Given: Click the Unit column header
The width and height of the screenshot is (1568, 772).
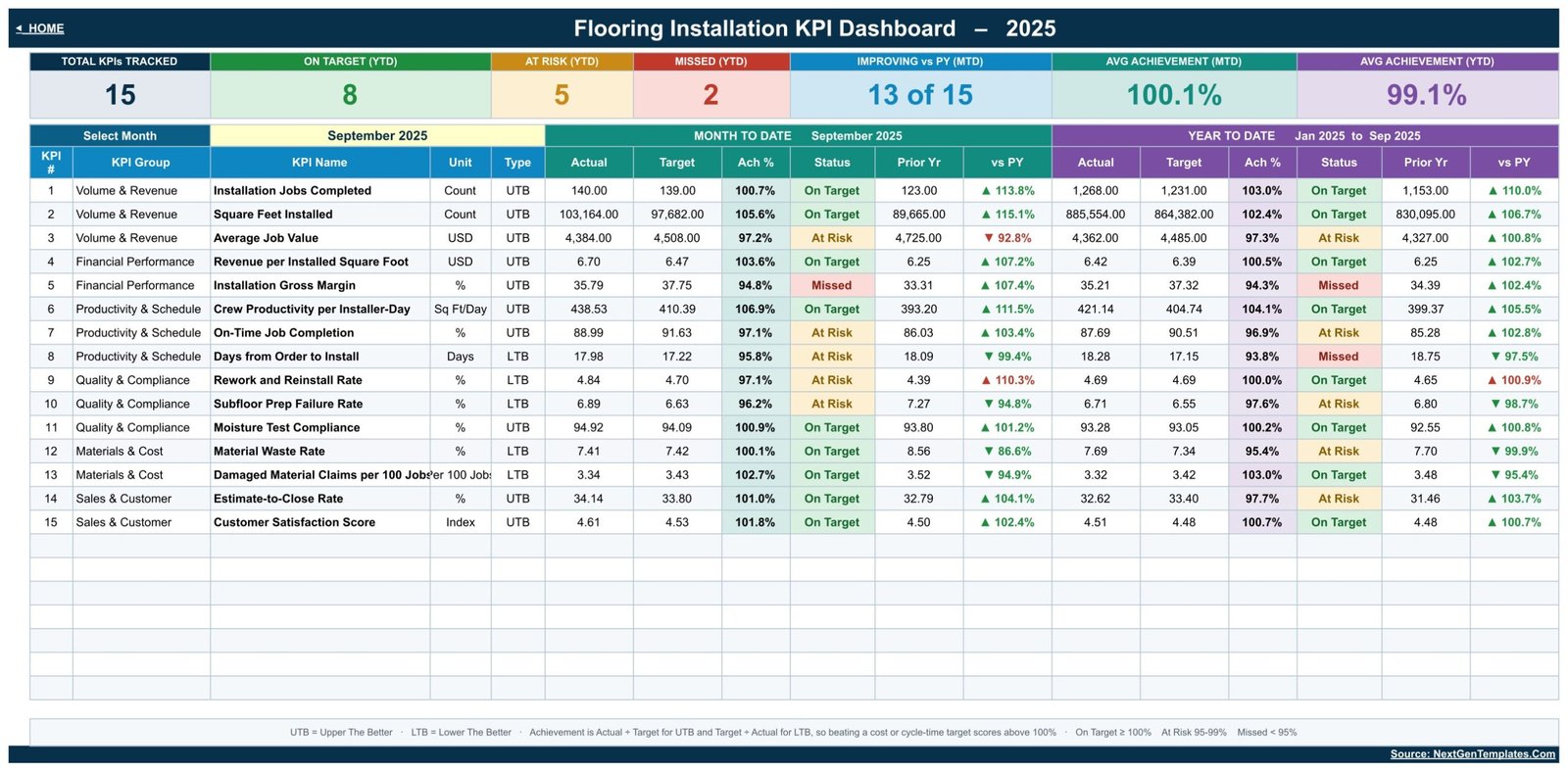Looking at the screenshot, I should pyautogui.click(x=460, y=163).
